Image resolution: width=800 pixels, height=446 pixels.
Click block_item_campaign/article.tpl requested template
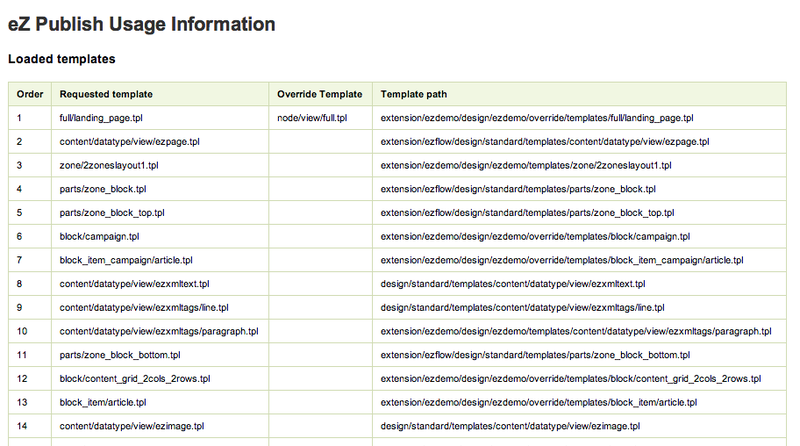coord(126,260)
